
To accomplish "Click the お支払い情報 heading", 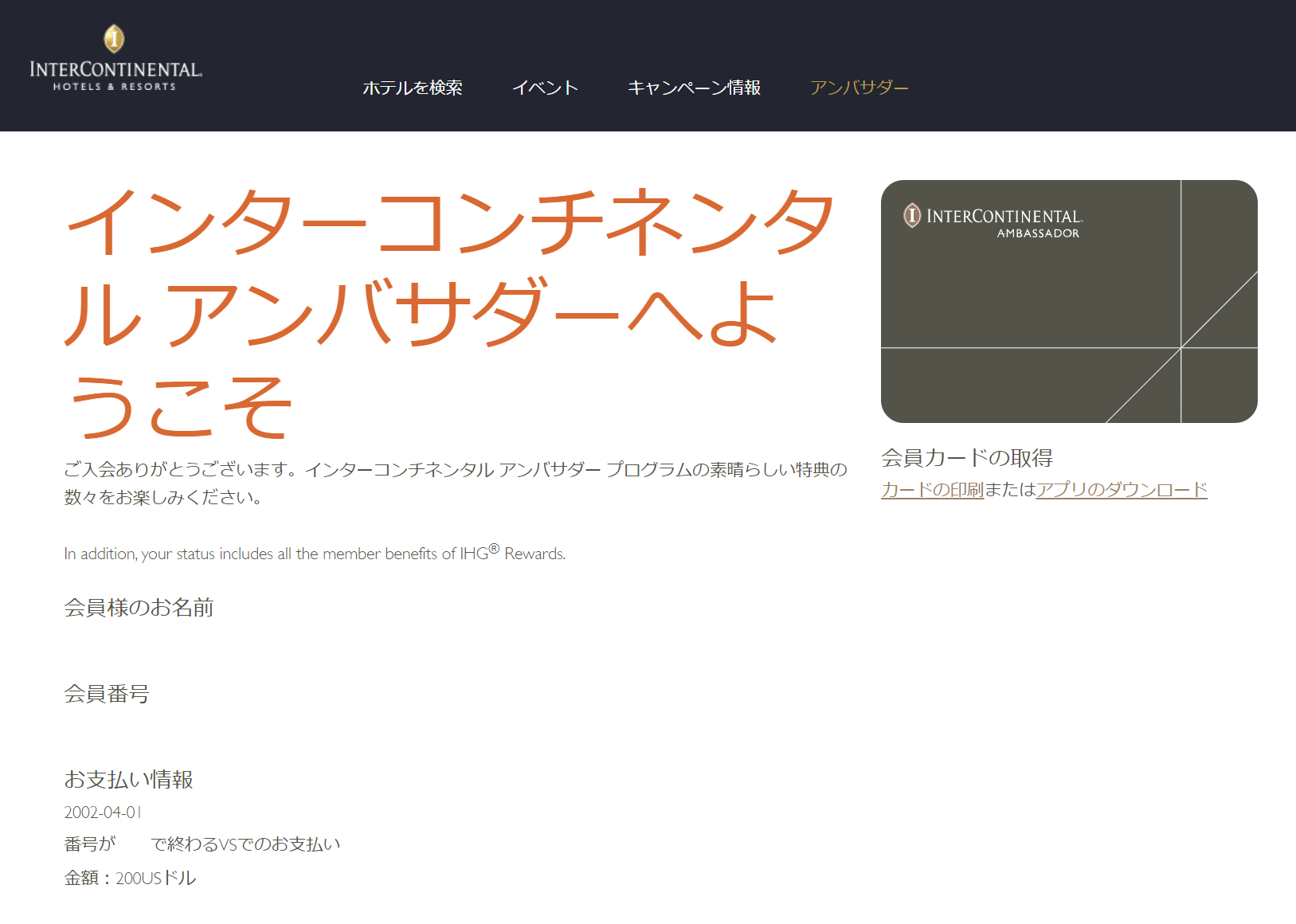I will click(128, 780).
